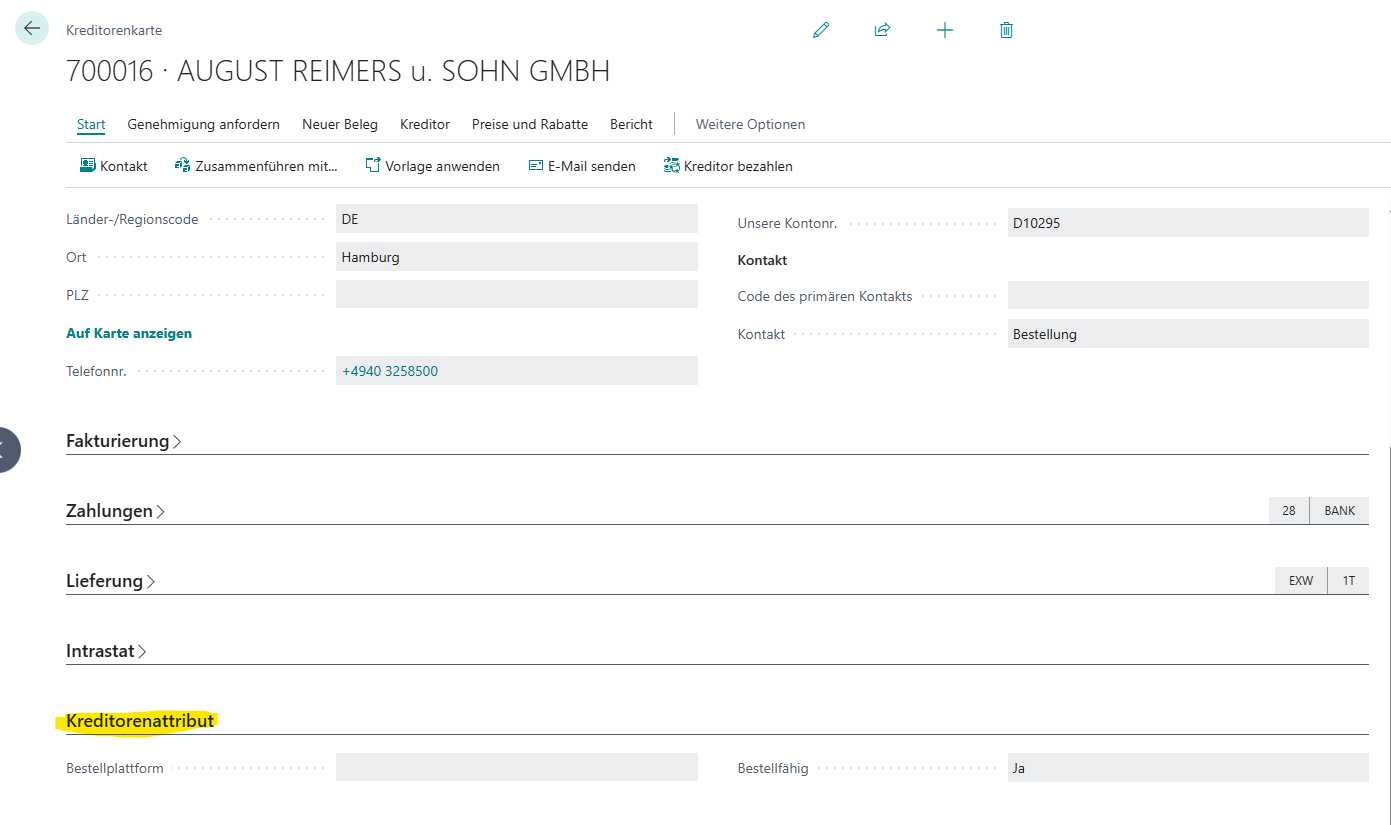Click the Bestellfähig label

point(773,768)
